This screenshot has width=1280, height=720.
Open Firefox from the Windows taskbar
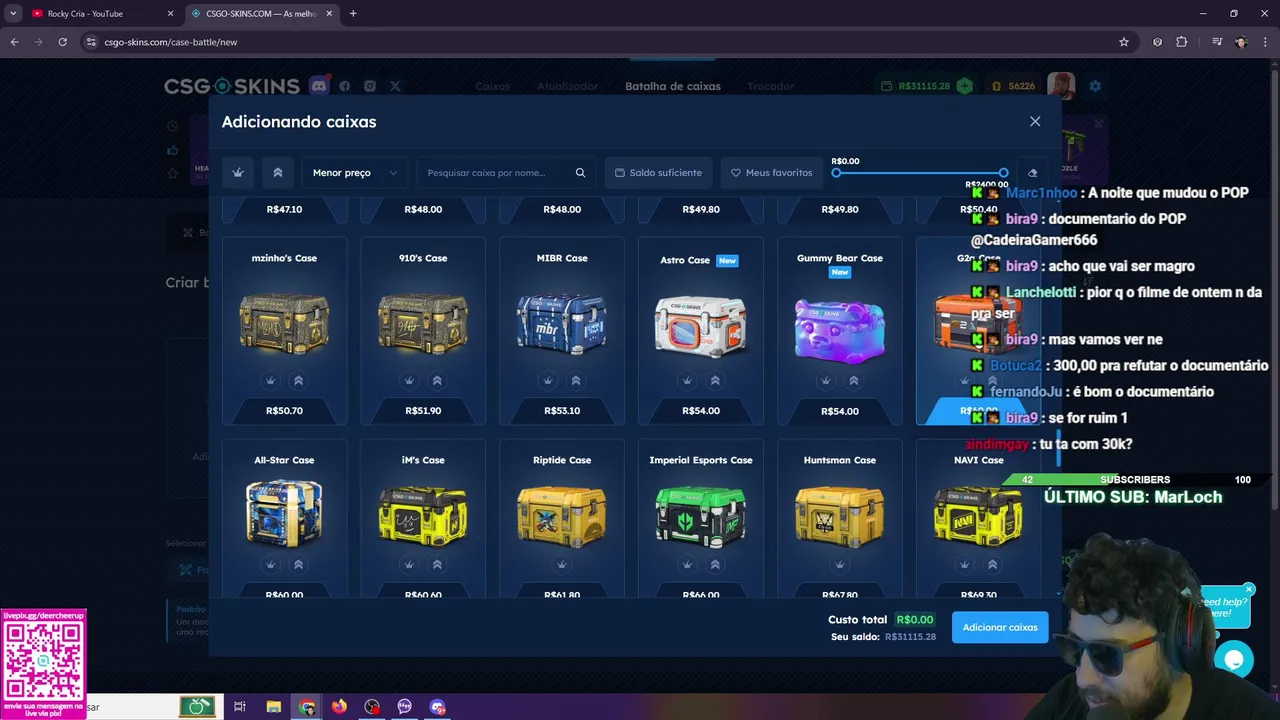[339, 707]
